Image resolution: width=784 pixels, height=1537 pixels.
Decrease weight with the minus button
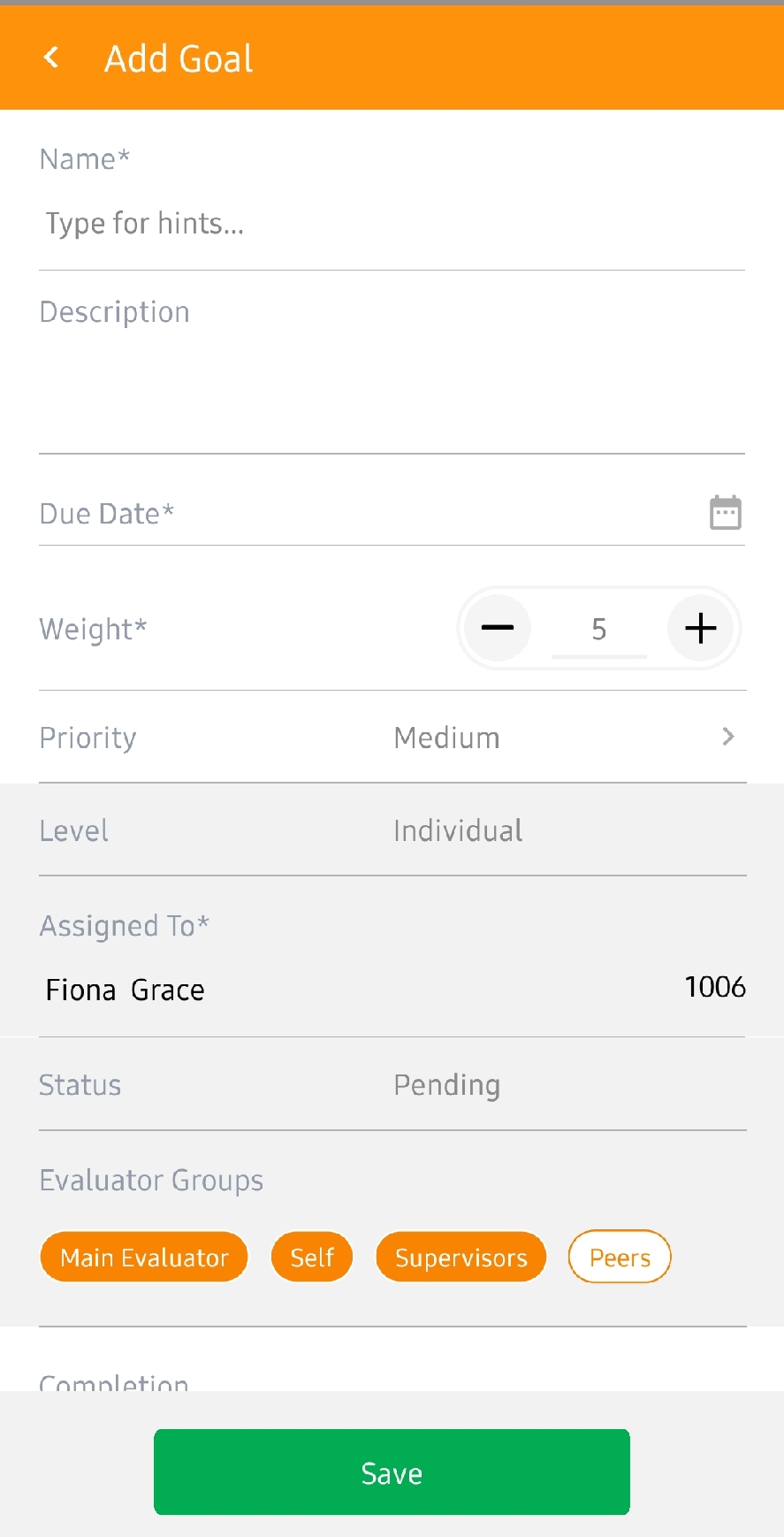point(498,628)
